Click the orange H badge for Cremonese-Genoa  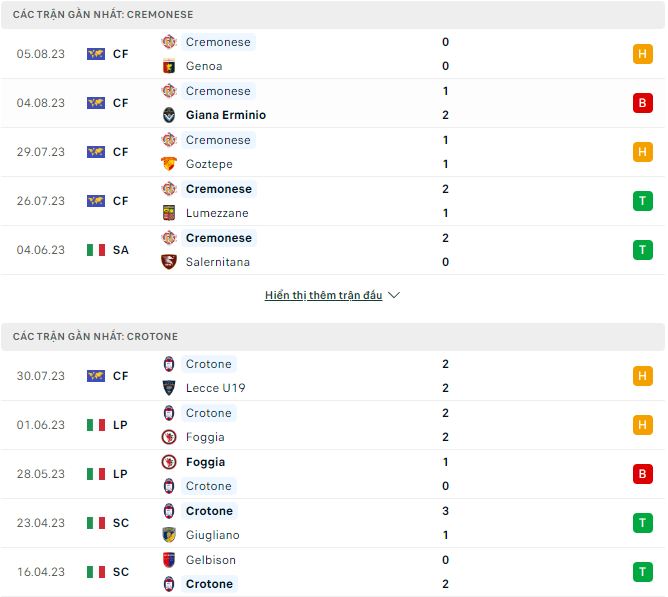642,54
